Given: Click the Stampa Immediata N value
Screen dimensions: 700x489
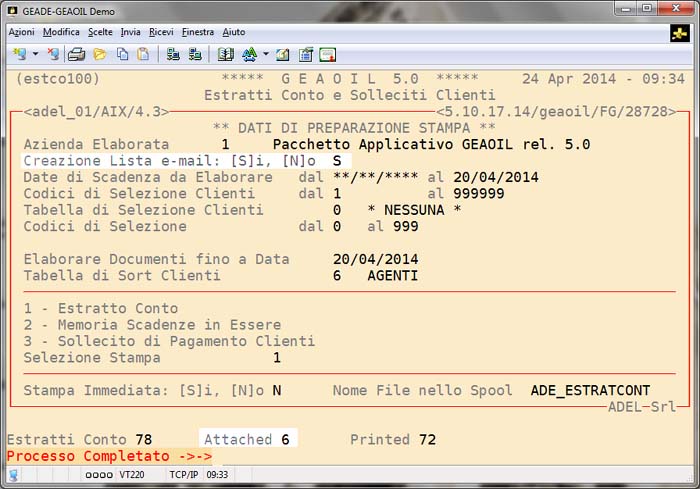Looking at the screenshot, I should point(277,389).
